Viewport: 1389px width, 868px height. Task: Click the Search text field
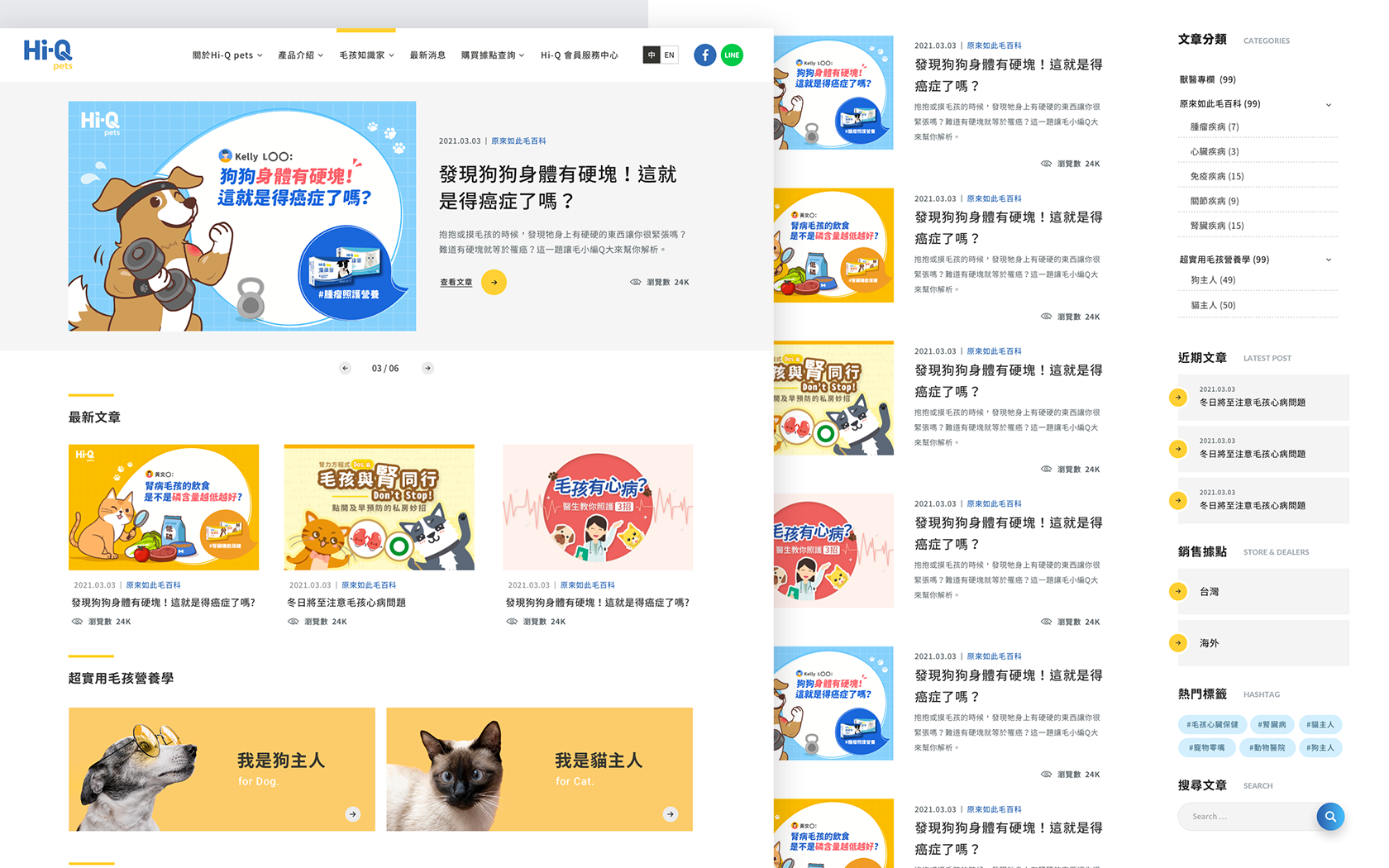coord(1247,817)
